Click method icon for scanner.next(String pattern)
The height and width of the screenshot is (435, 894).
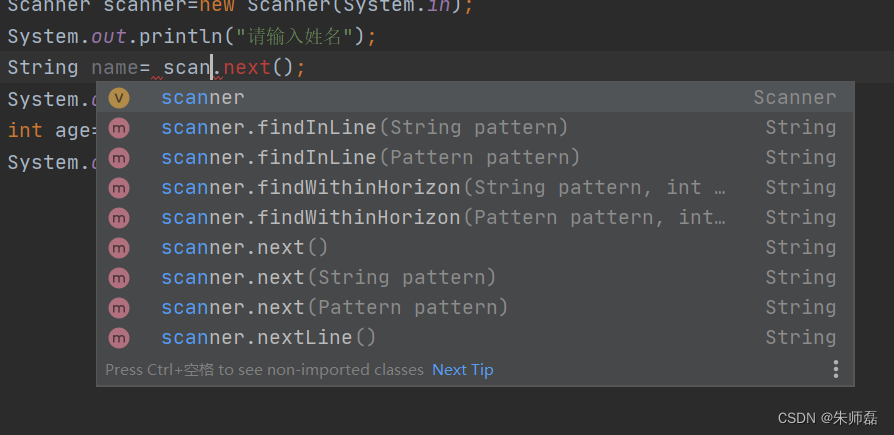119,278
